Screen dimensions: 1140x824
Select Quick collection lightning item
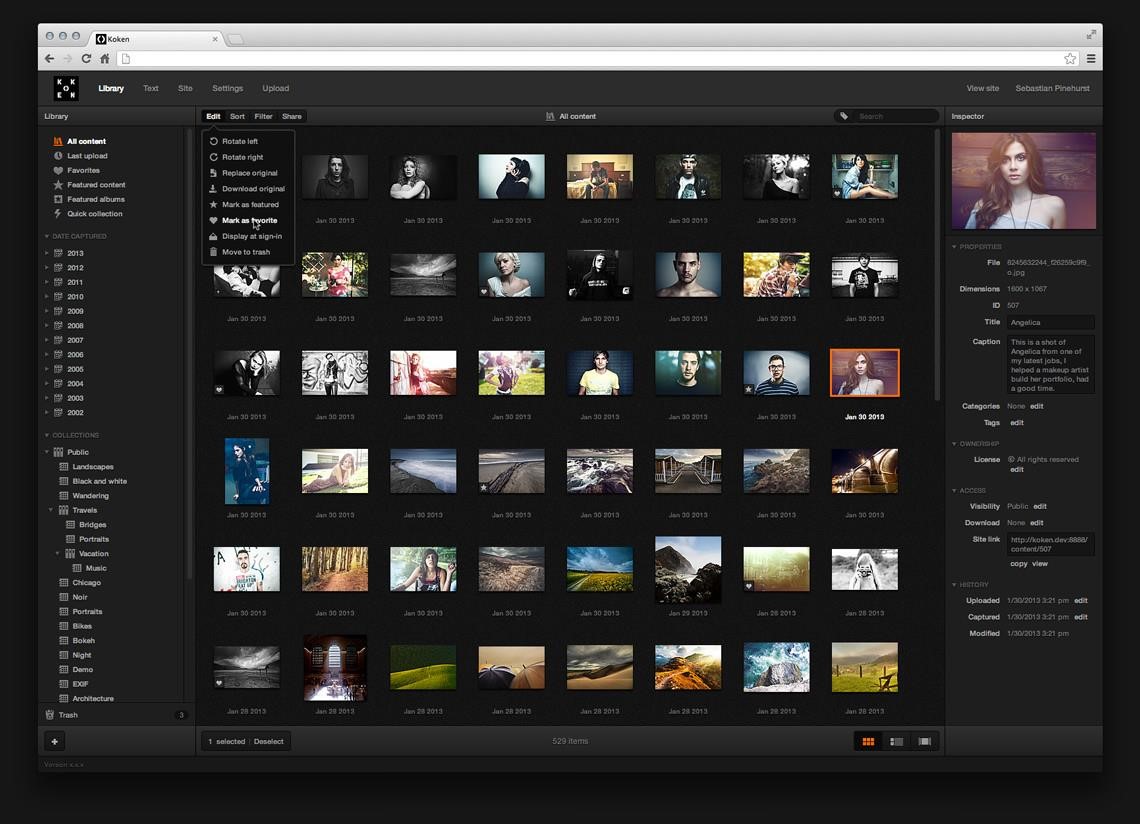point(58,214)
